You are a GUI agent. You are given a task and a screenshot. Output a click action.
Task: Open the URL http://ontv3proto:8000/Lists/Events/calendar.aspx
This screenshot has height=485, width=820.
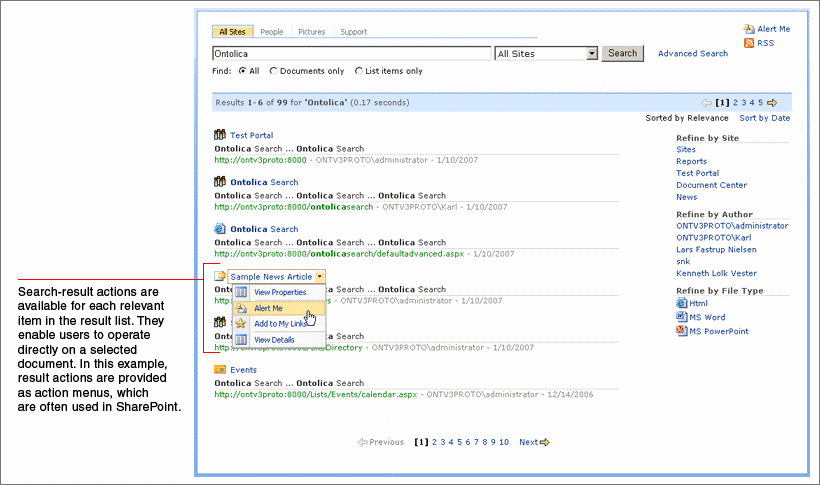[316, 394]
